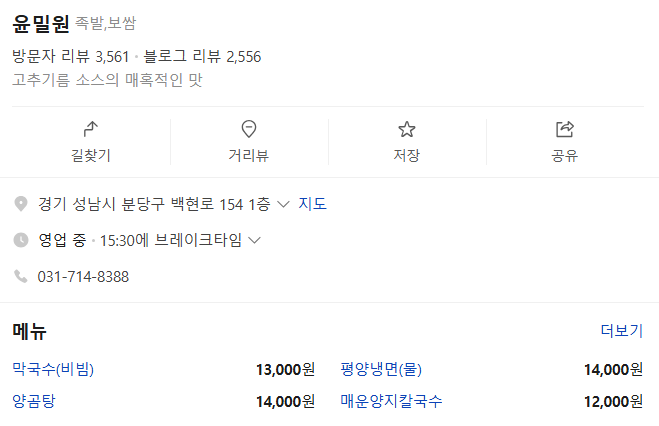
Task: Open the 양곰탕 menu item
Action: click(33, 401)
